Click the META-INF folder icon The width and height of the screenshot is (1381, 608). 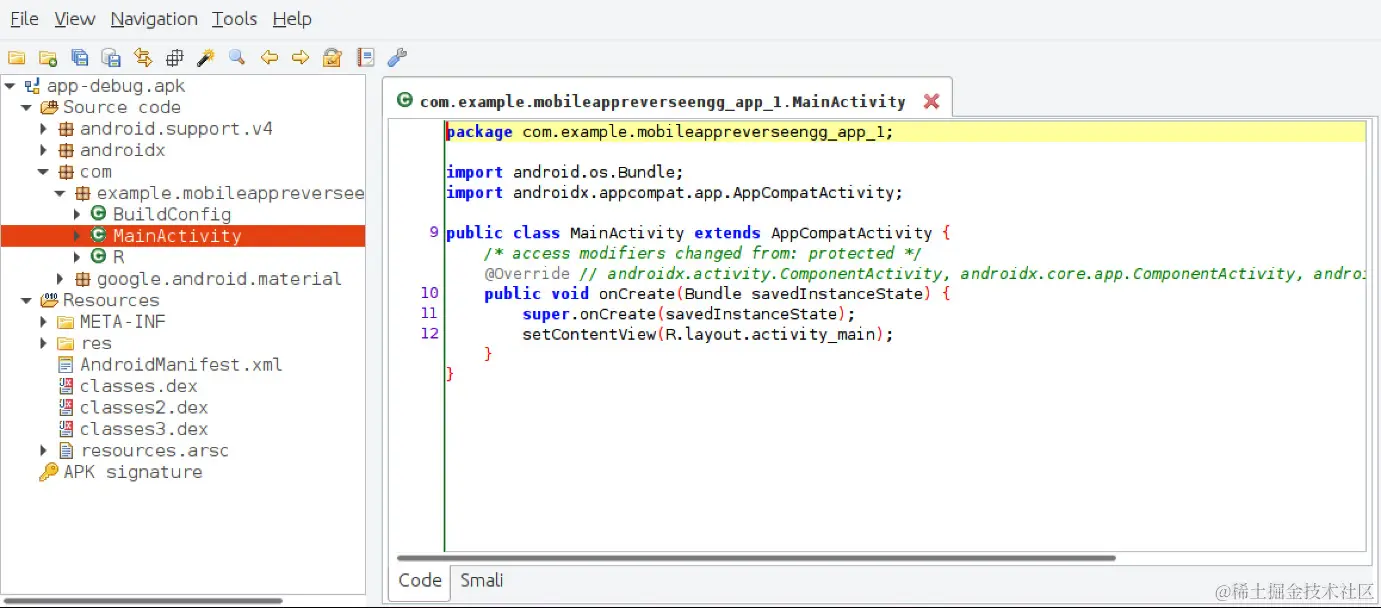(x=66, y=322)
